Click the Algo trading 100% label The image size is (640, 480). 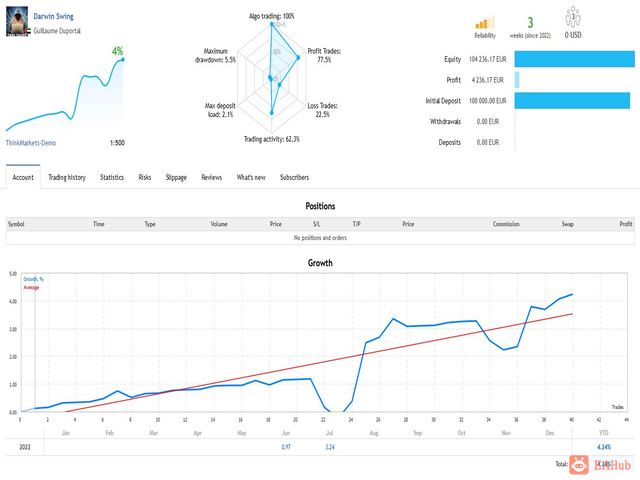click(271, 16)
